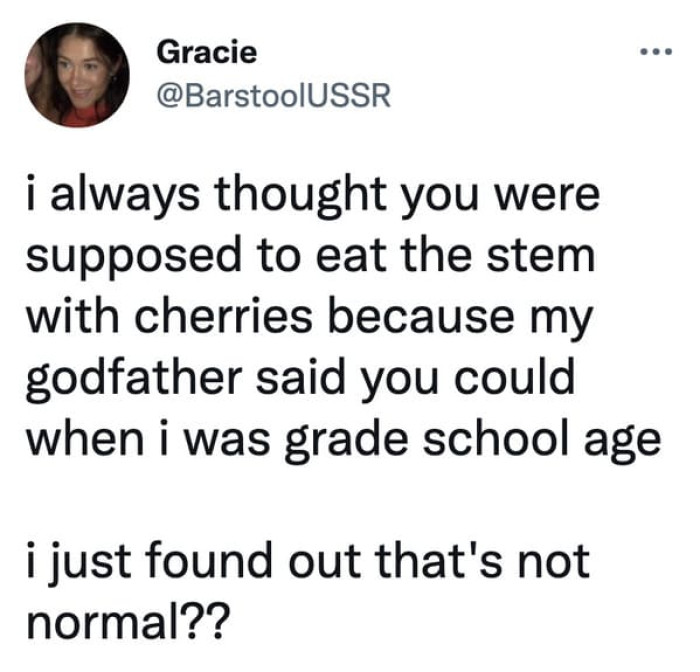Click the line "when i was grade school age"

(341, 439)
